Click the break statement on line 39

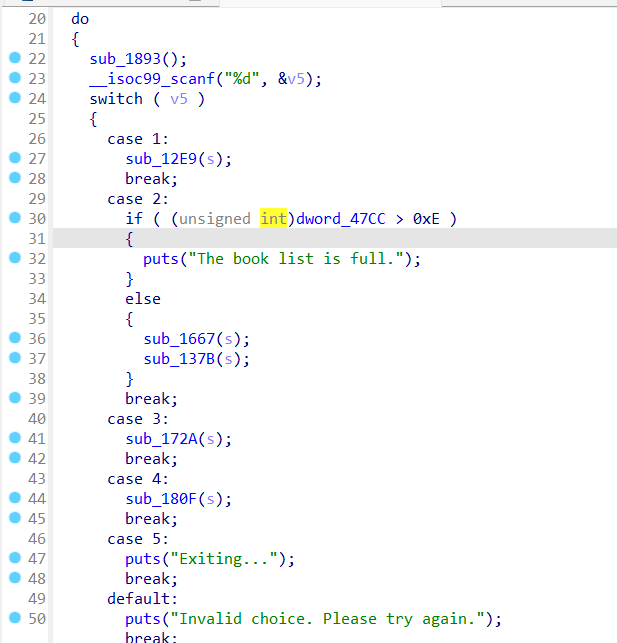click(x=151, y=399)
